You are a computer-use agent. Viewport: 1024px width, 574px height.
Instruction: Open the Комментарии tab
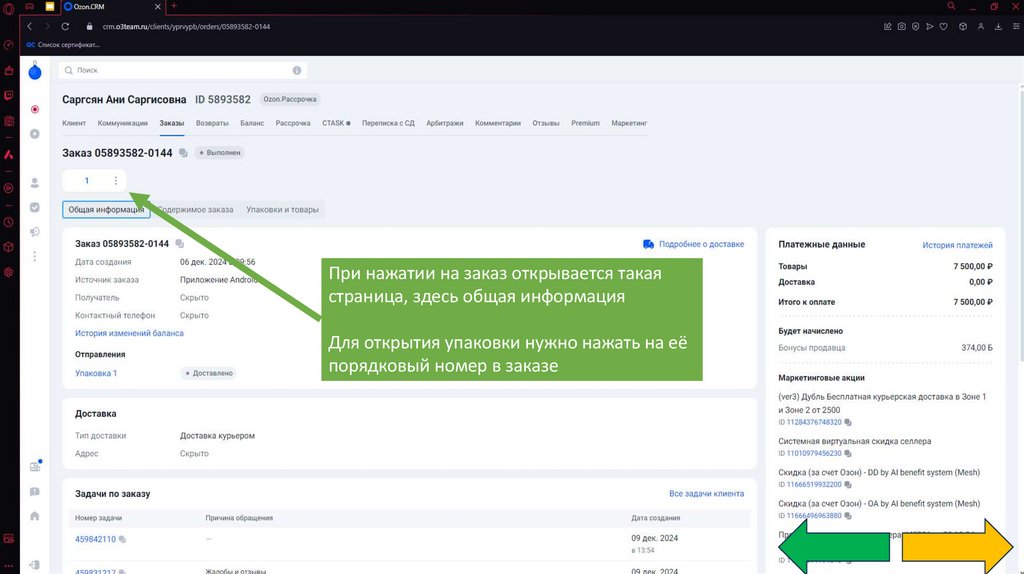(x=498, y=123)
